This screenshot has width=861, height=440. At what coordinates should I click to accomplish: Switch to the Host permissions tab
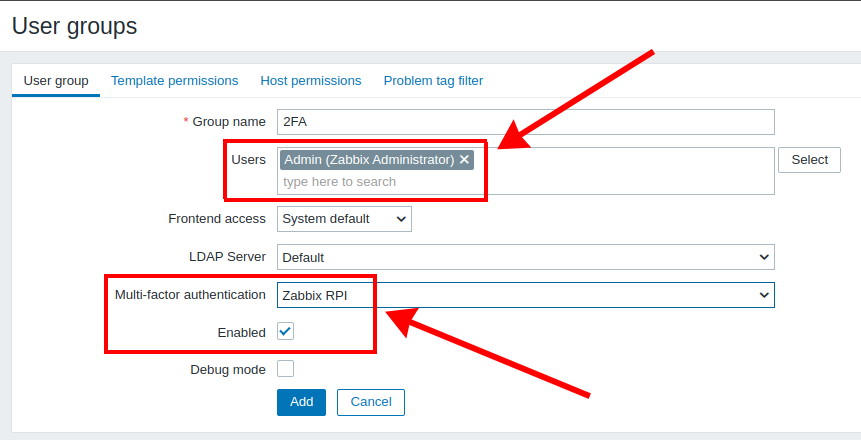point(311,81)
